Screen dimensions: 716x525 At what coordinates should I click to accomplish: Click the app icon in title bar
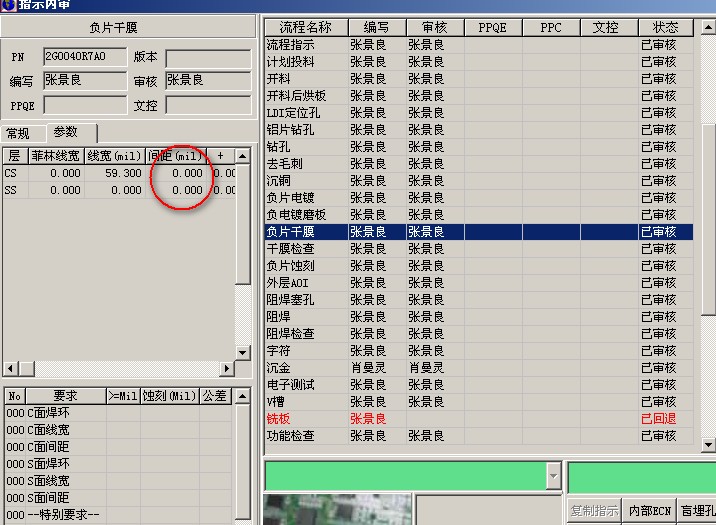[x=8, y=5]
